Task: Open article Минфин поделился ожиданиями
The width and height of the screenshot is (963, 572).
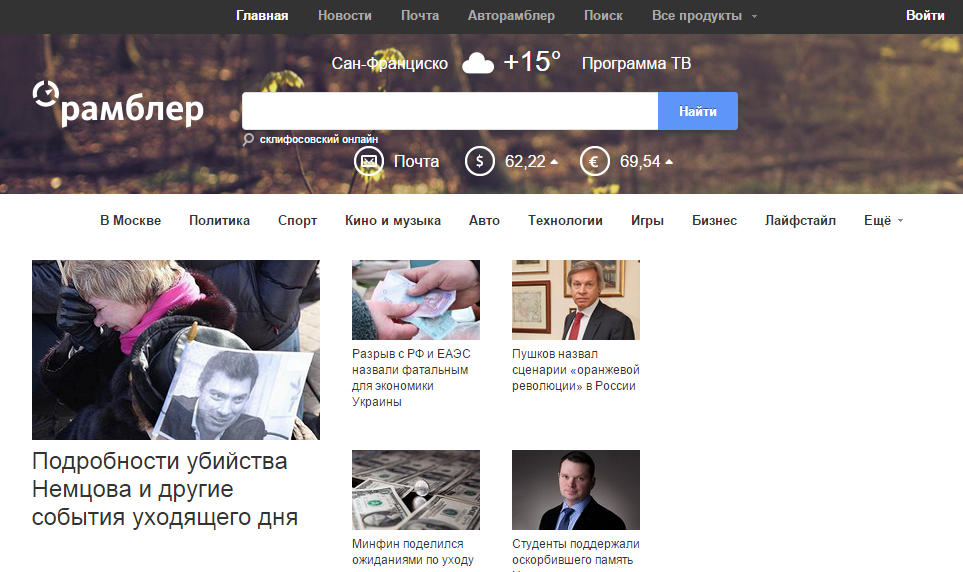Action: click(x=413, y=552)
